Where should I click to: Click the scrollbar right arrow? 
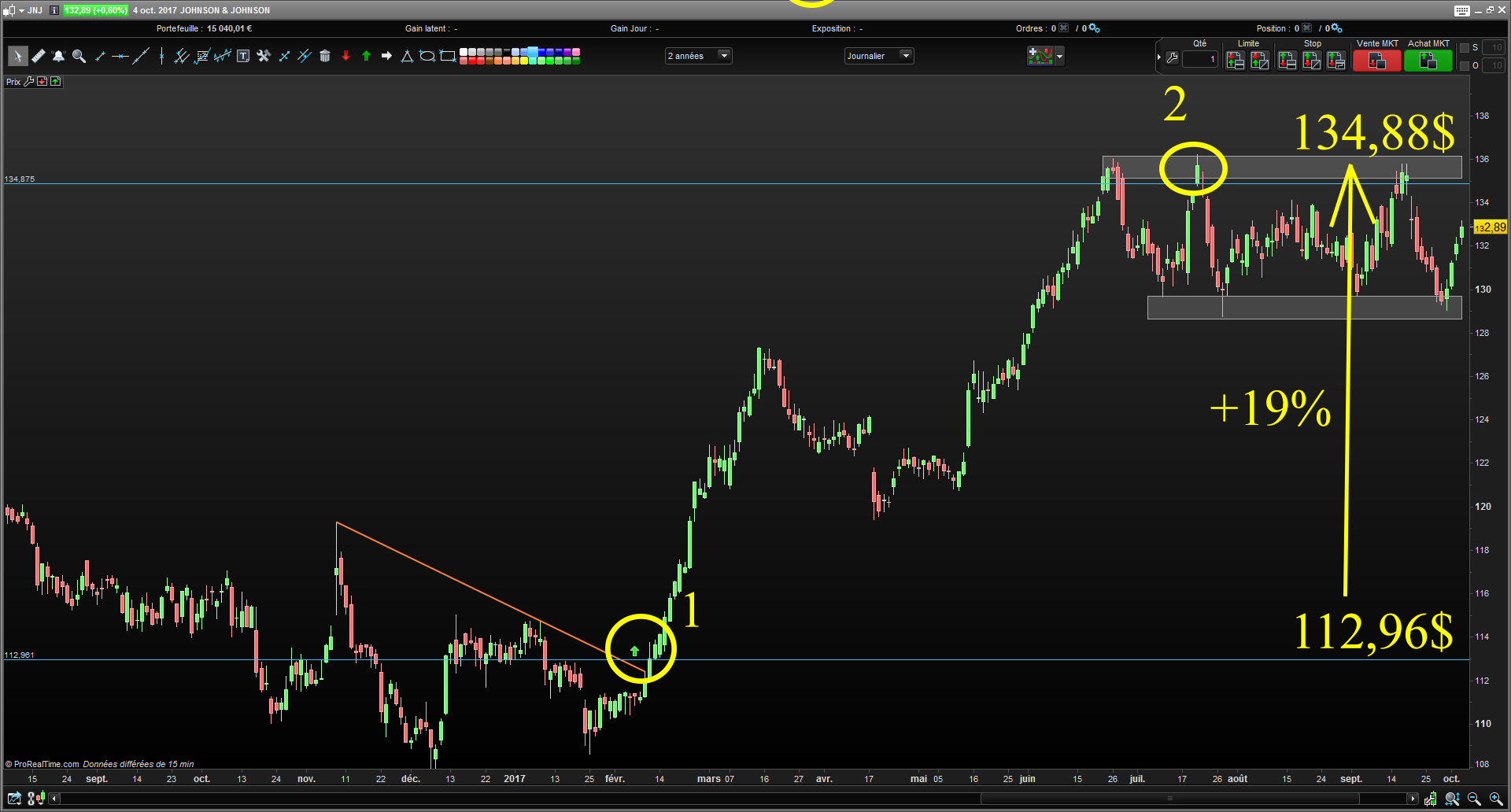coord(1413,799)
